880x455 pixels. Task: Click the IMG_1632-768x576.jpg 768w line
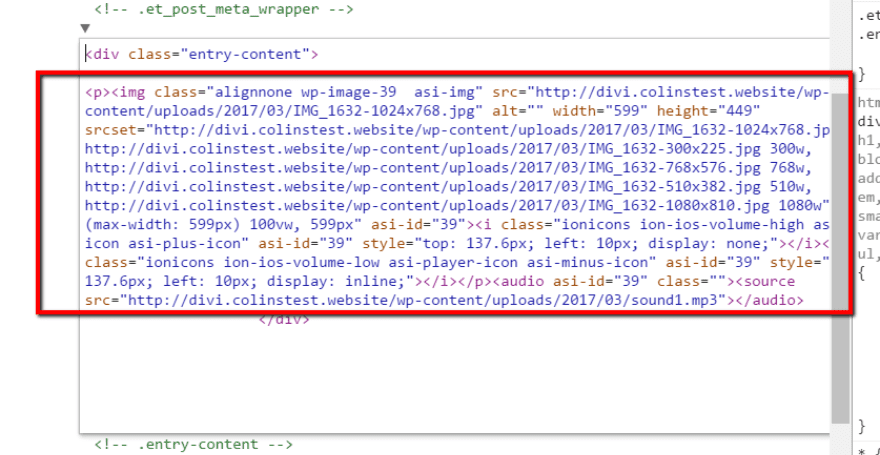448,168
